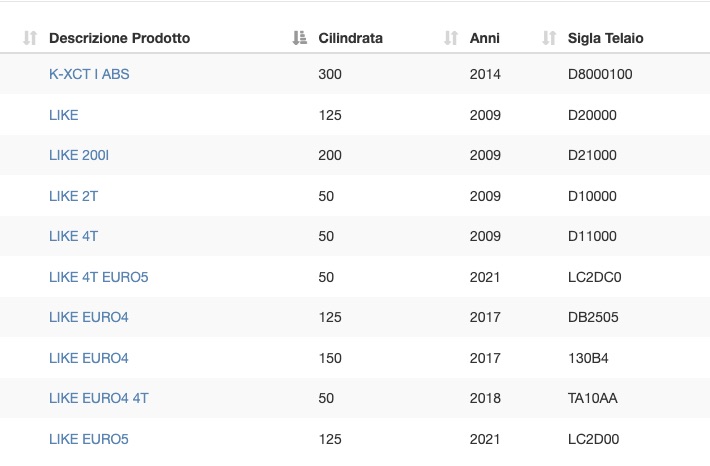Open the LIKE EURO5 link
This screenshot has width=710, height=466.
click(89, 439)
